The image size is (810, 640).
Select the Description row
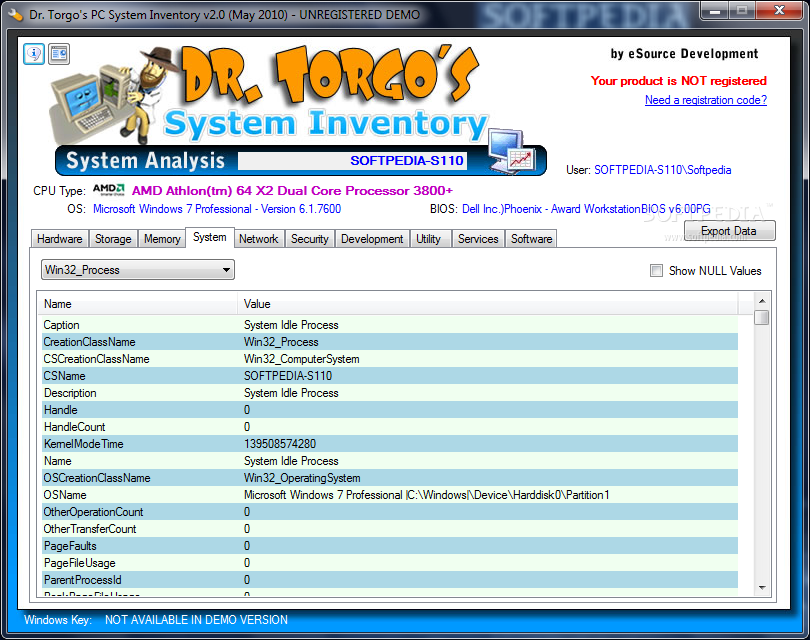point(390,393)
